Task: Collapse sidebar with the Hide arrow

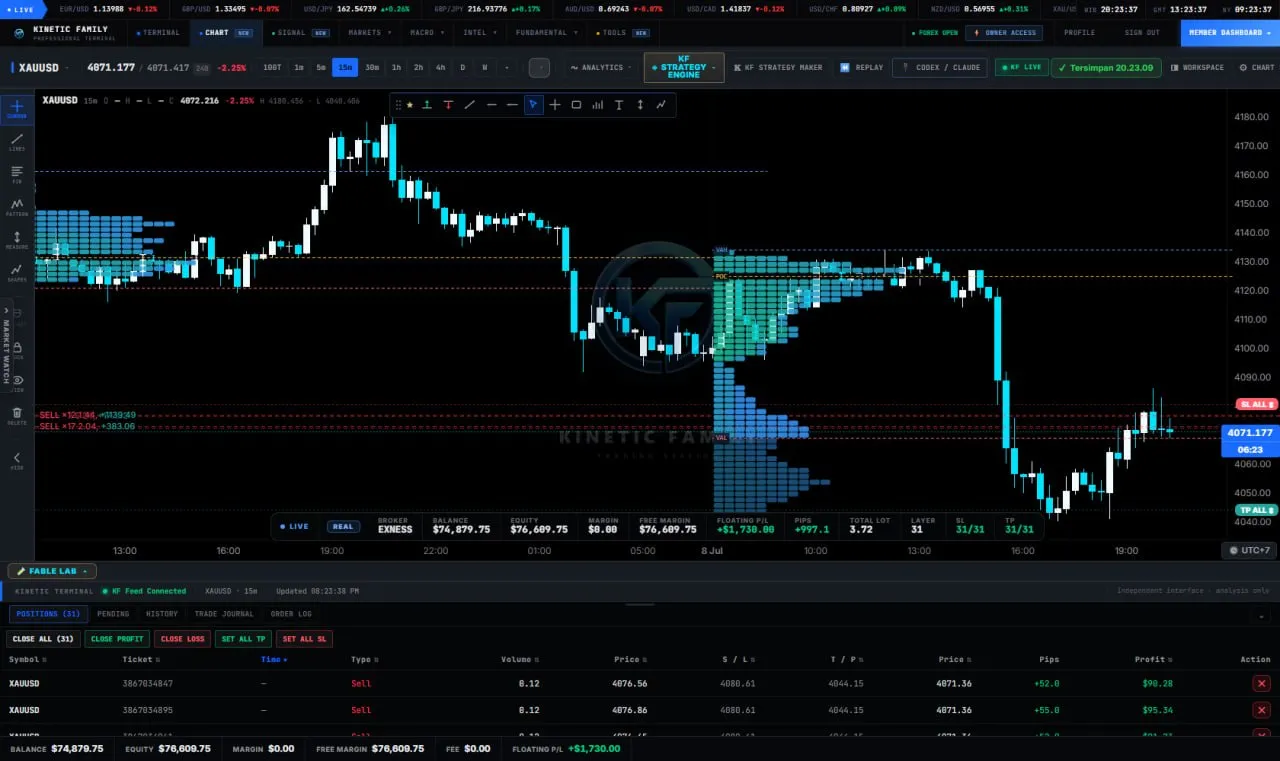Action: coord(17,460)
